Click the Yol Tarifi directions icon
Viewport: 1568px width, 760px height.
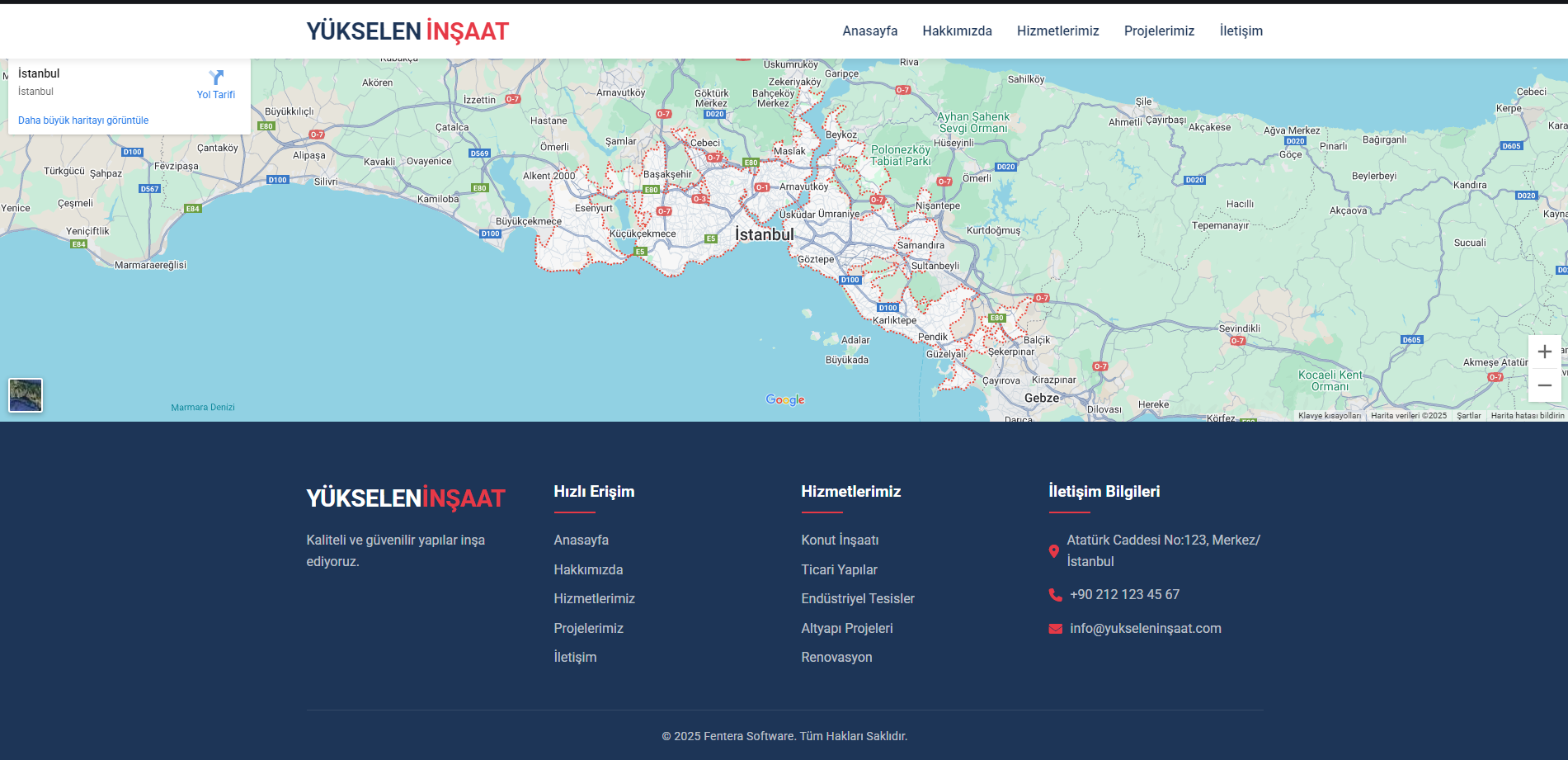tap(216, 78)
